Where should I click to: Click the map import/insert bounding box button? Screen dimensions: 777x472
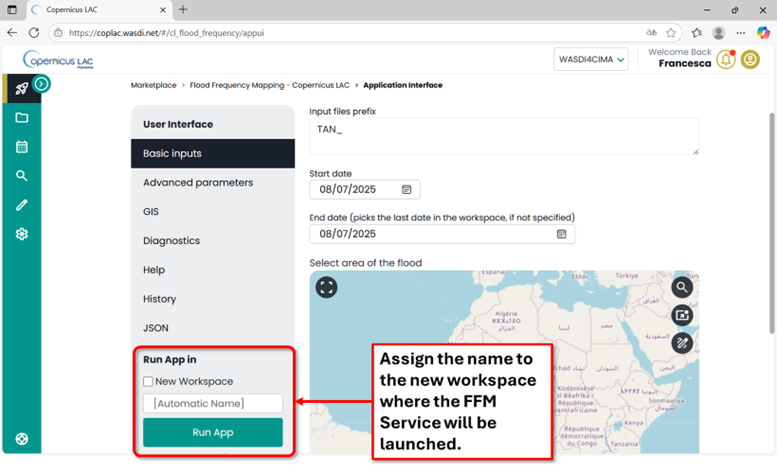pos(682,315)
